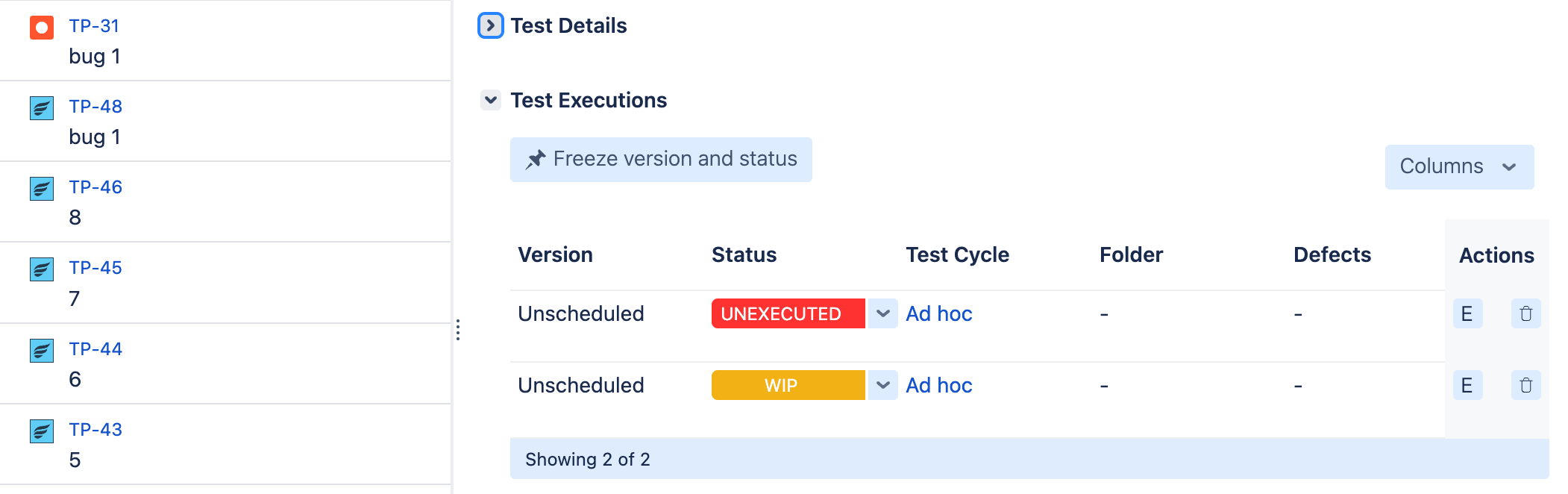Click Freeze version and status button
The height and width of the screenshot is (494, 1568).
tap(661, 159)
